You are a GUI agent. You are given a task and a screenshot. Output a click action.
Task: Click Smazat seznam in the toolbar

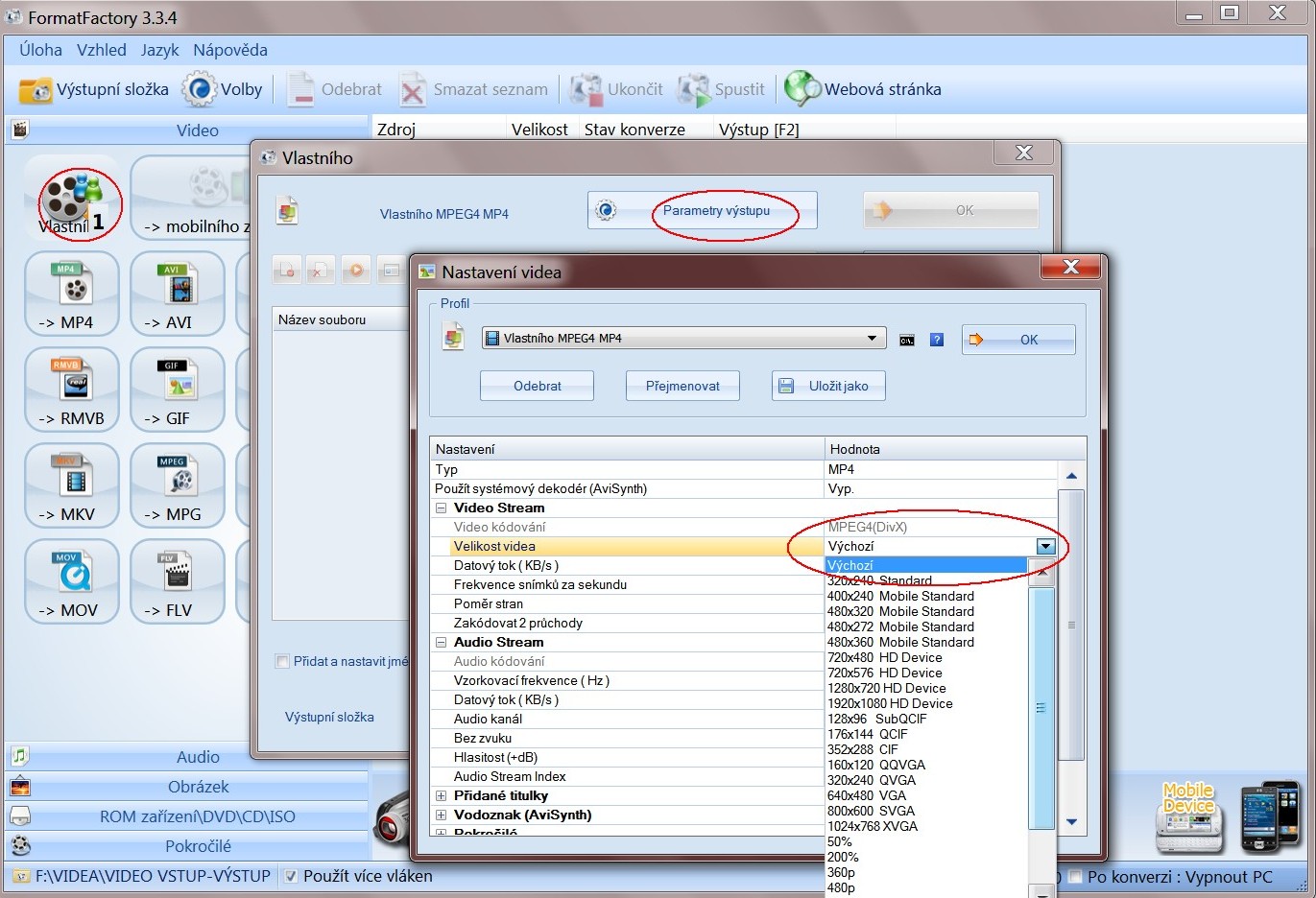(x=473, y=89)
